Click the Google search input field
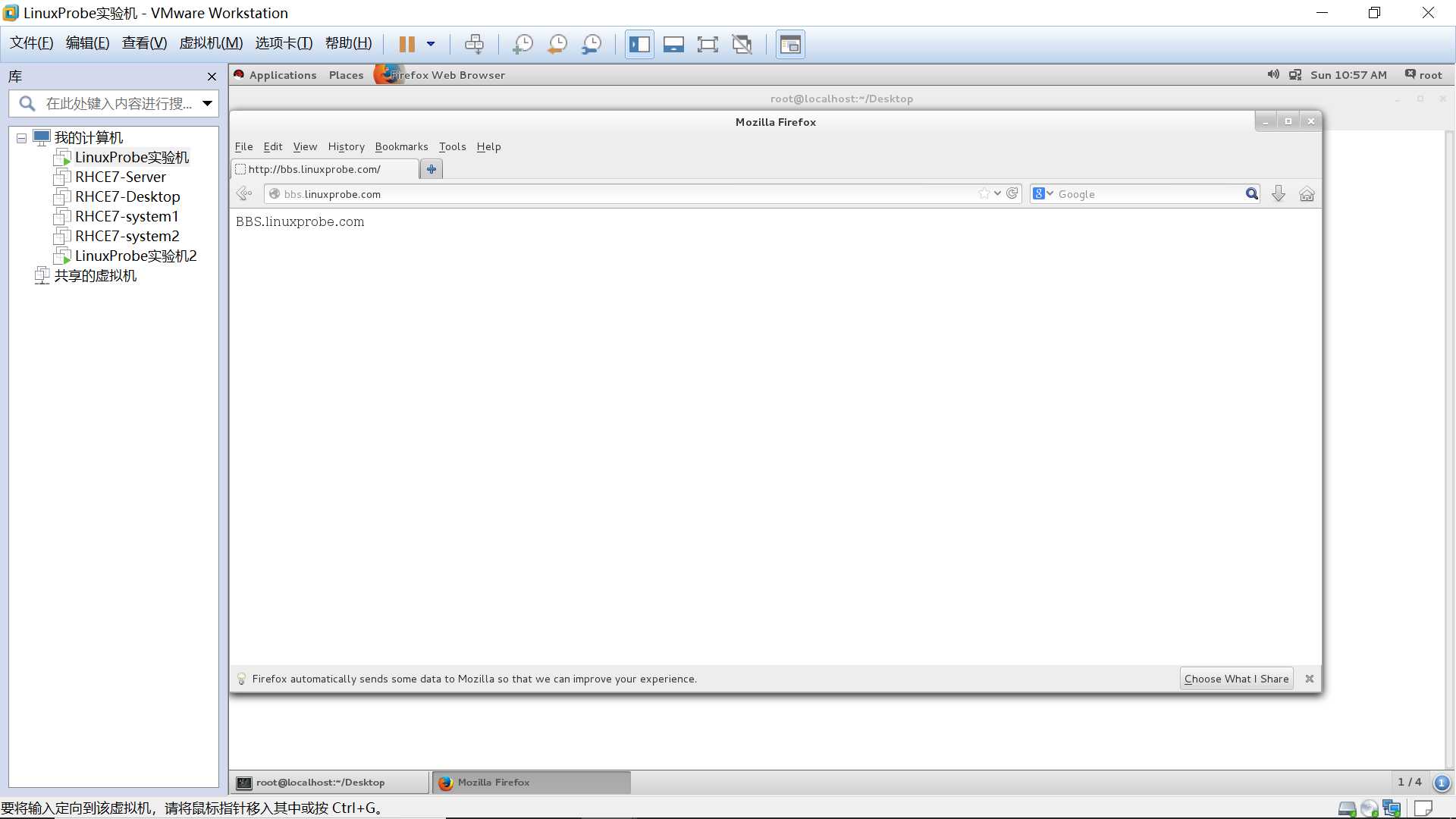The image size is (1456, 819). (1149, 194)
